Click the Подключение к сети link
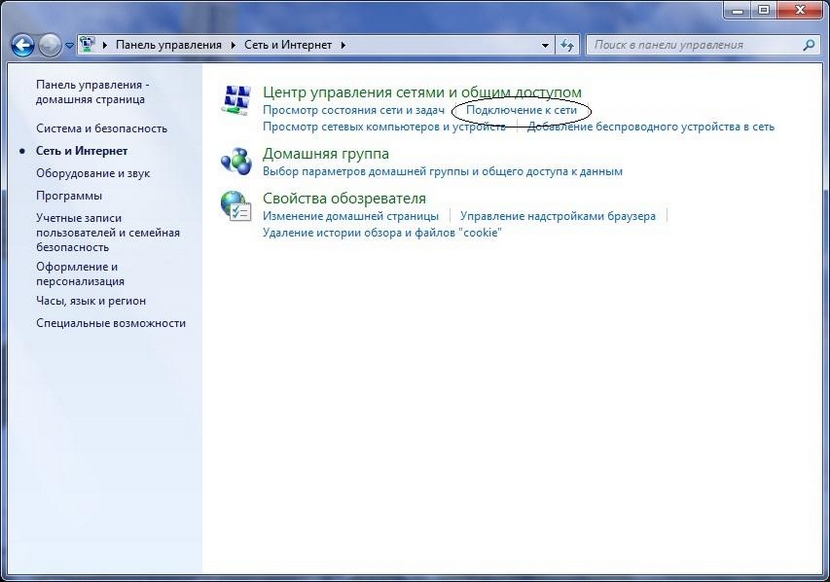Screen dimensions: 830x582 coord(521,110)
